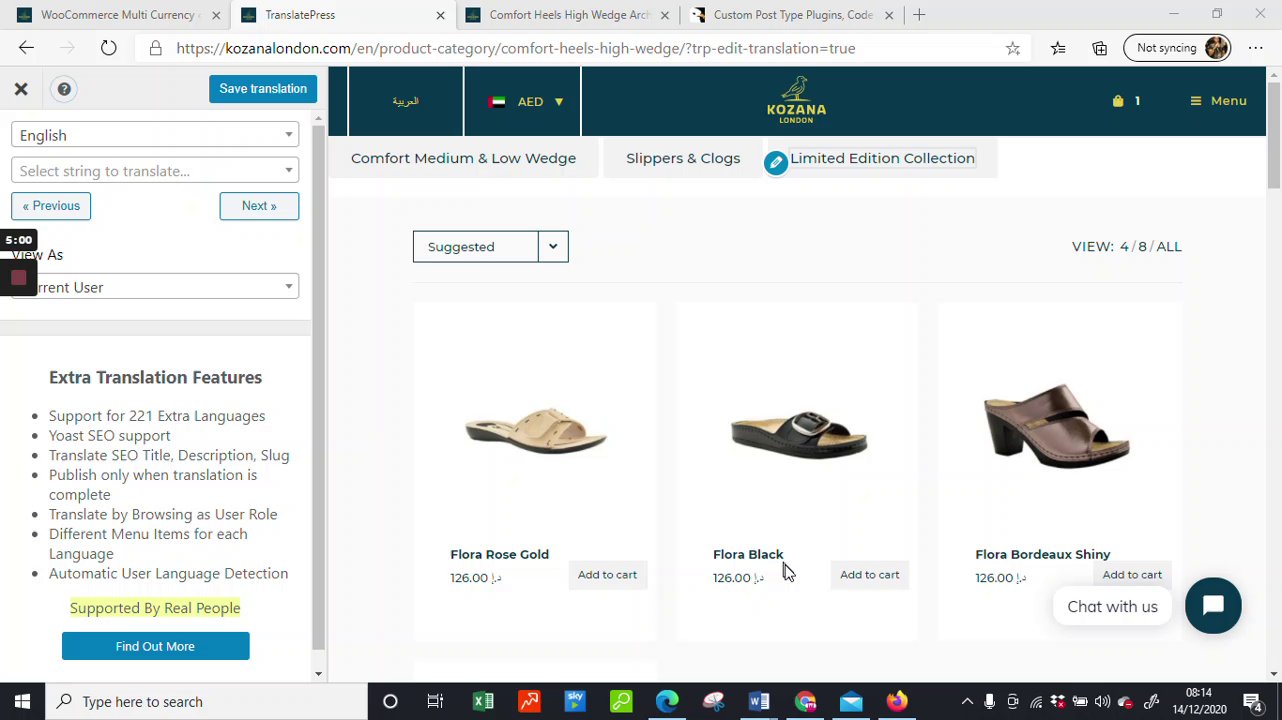Open the Favorites list icon
This screenshot has width=1282, height=720.
coord(1058,48)
